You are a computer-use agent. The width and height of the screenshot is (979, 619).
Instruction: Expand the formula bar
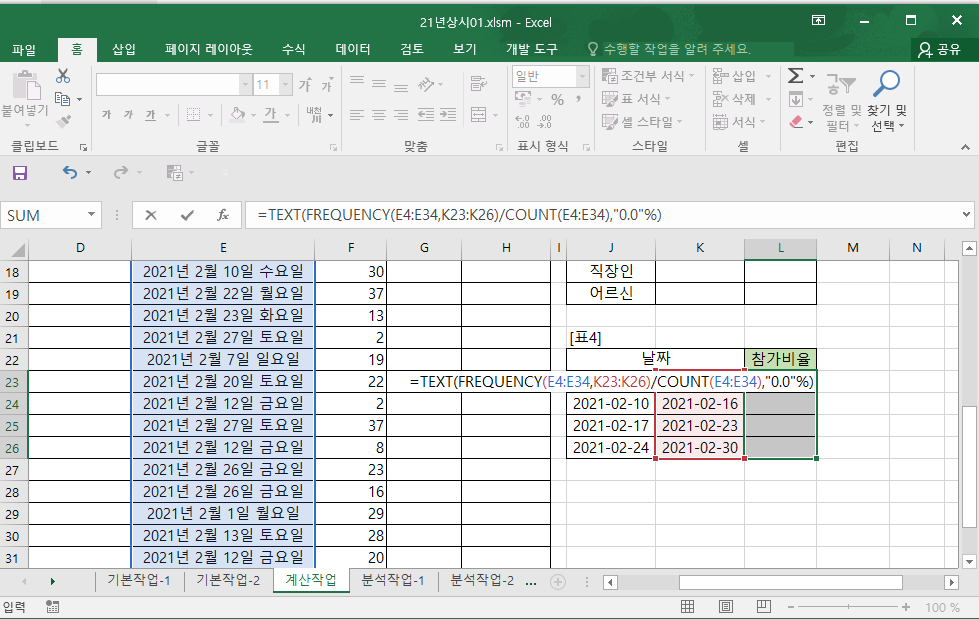pos(965,215)
